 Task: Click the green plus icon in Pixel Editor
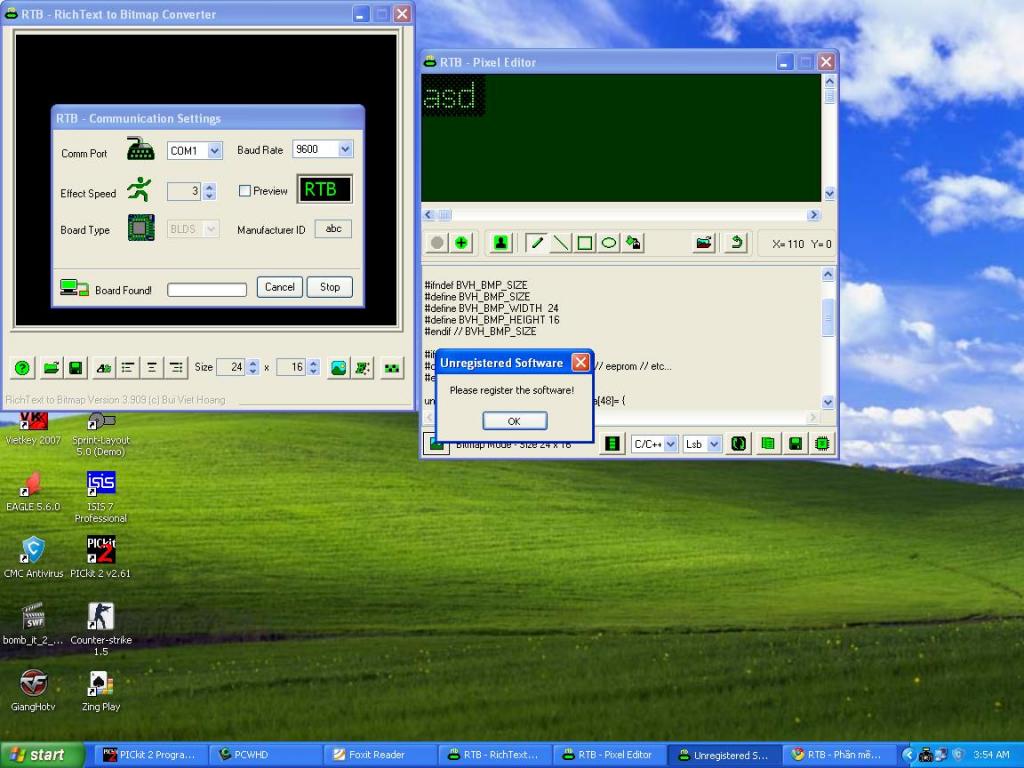pyautogui.click(x=461, y=243)
